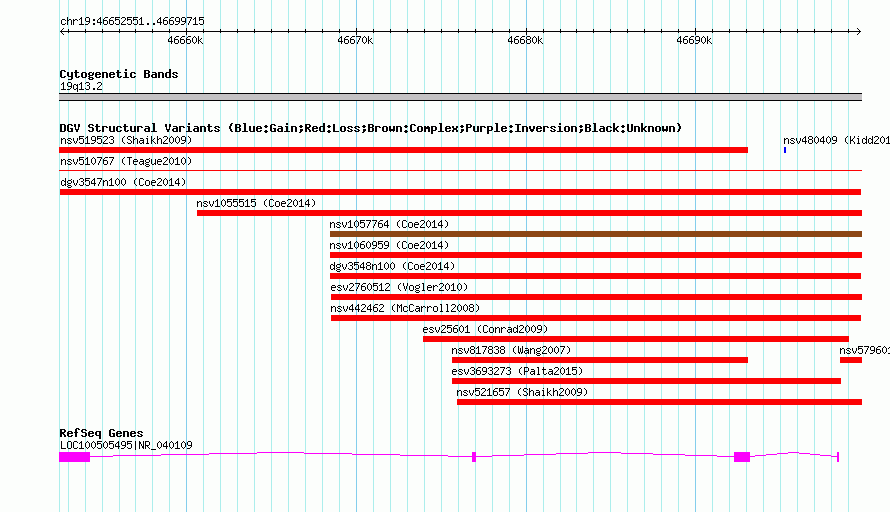Select the short red bar under nsv5796

point(851,360)
